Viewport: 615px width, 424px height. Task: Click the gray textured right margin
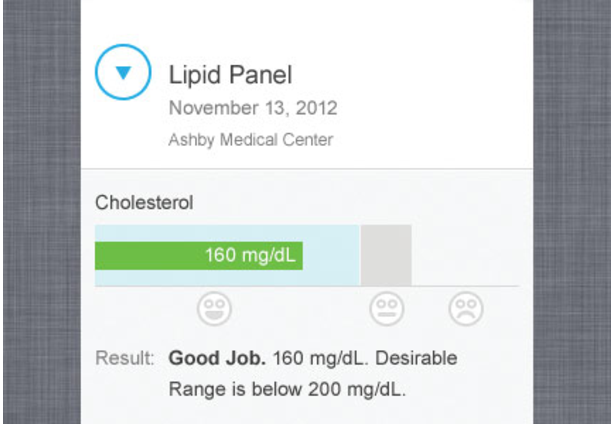coord(572,212)
